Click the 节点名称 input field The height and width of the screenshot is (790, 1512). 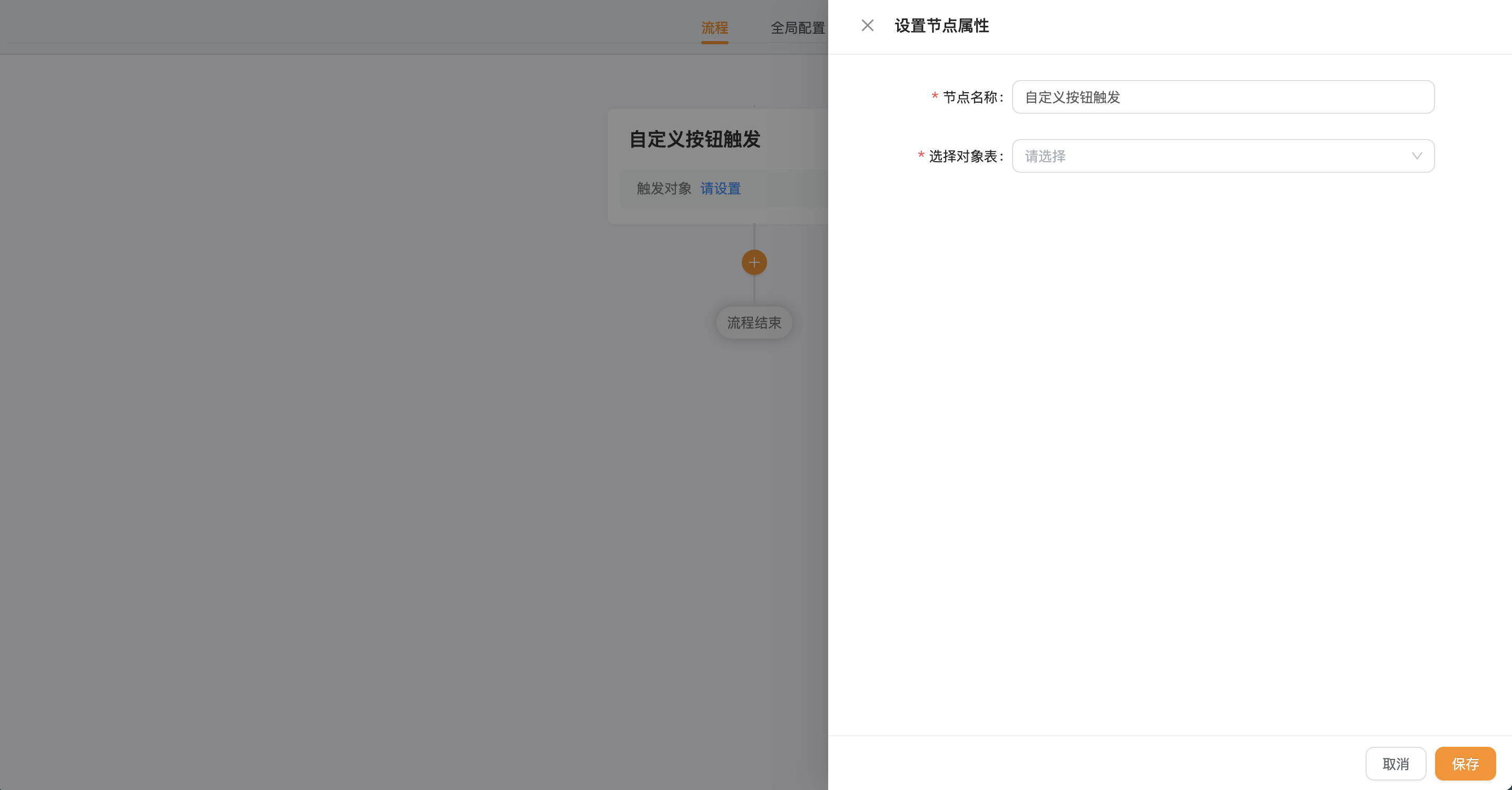tap(1223, 97)
